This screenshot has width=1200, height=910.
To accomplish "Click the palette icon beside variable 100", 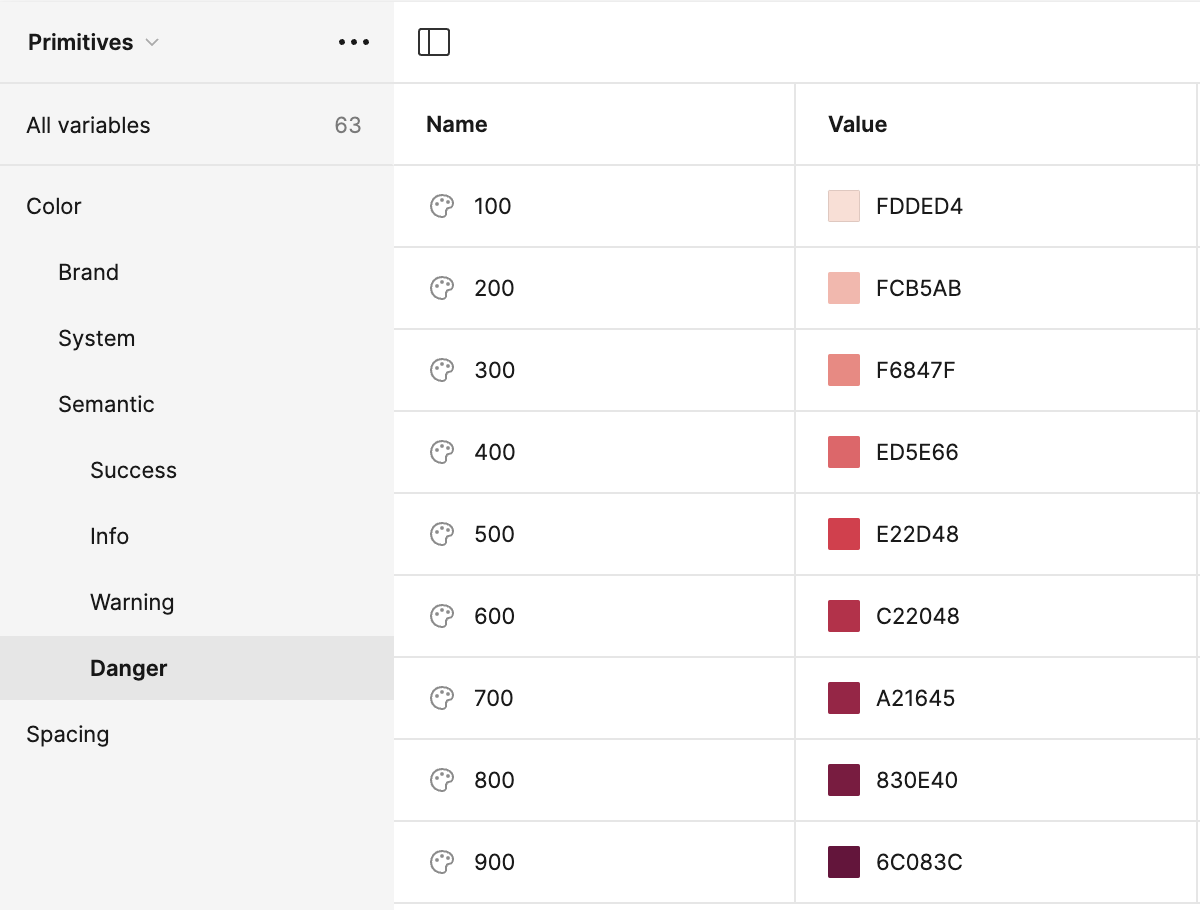I will pyautogui.click(x=442, y=206).
